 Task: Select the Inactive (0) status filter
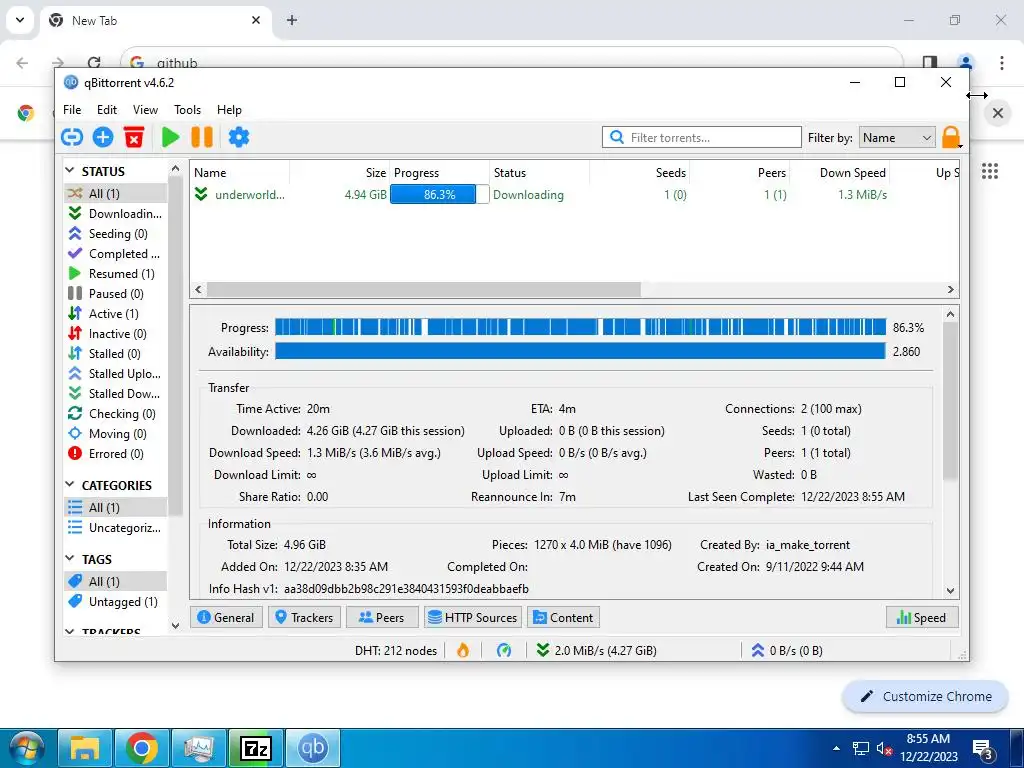click(115, 334)
